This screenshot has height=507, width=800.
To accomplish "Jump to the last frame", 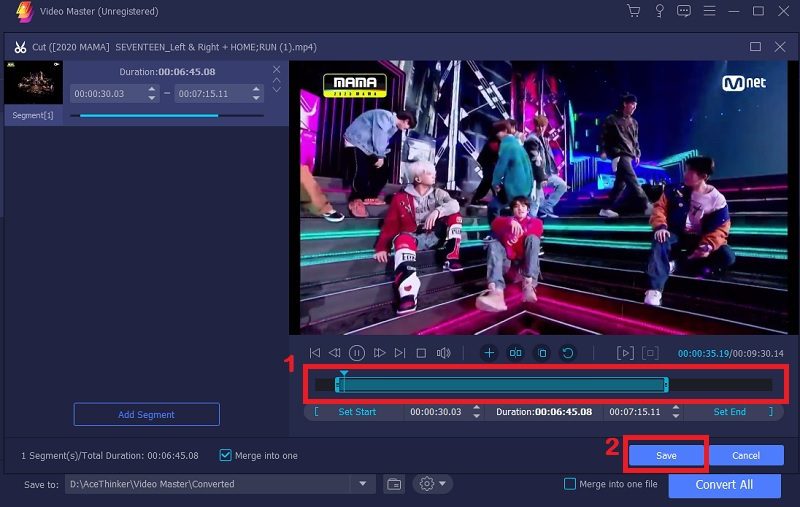I will click(400, 352).
